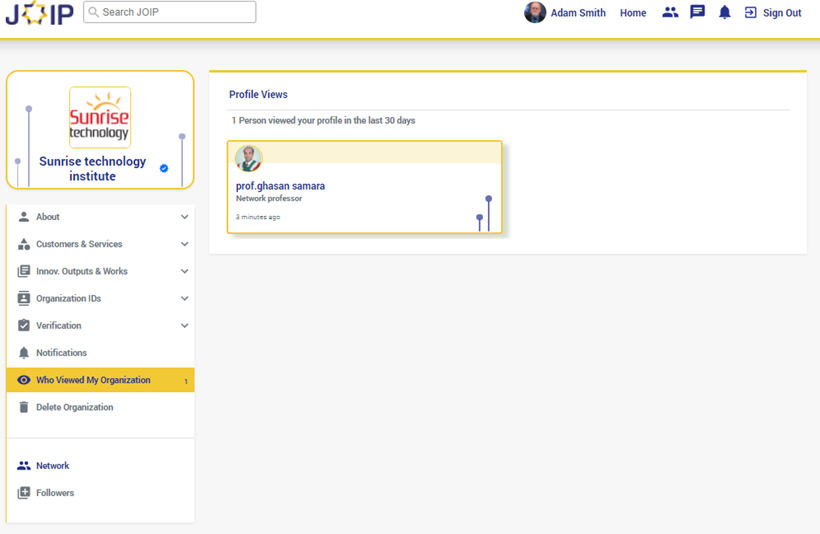
Task: Open Notifications in sidebar menu
Action: pyautogui.click(x=61, y=353)
